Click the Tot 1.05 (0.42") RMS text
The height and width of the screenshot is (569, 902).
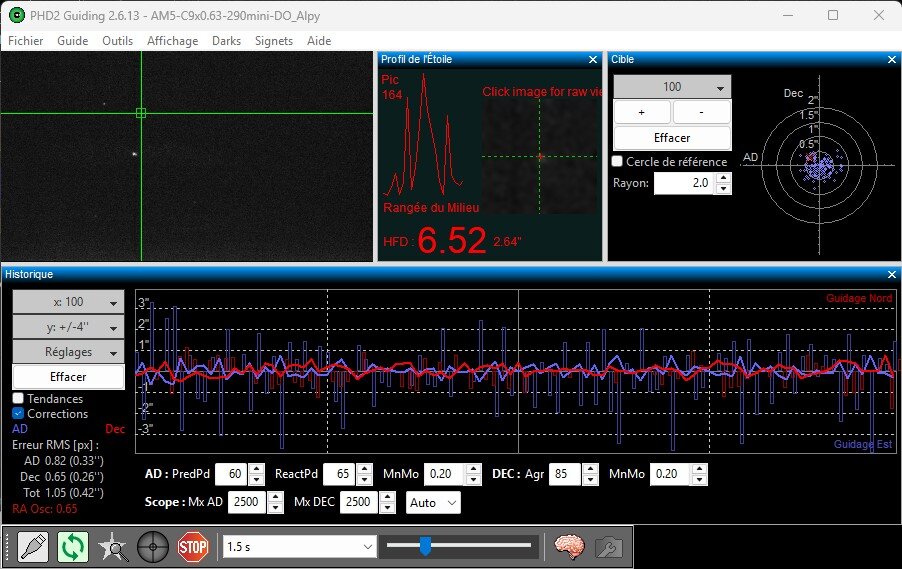pyautogui.click(x=63, y=492)
